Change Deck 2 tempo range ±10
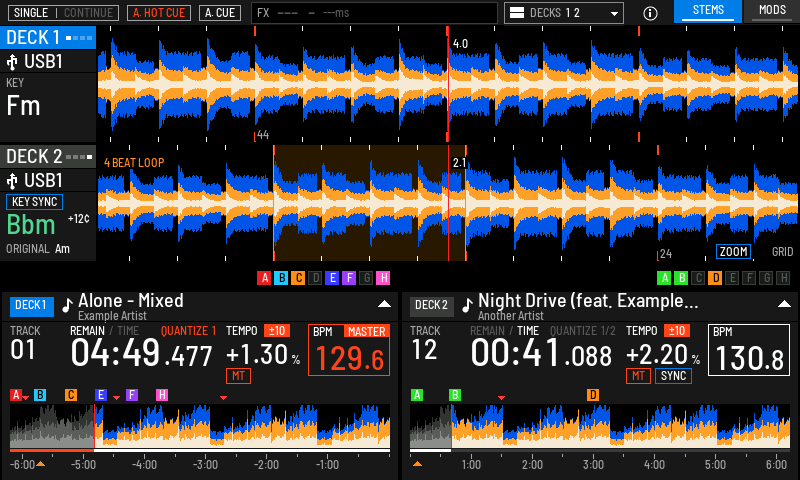Screen dimensions: 800x480 [677, 331]
